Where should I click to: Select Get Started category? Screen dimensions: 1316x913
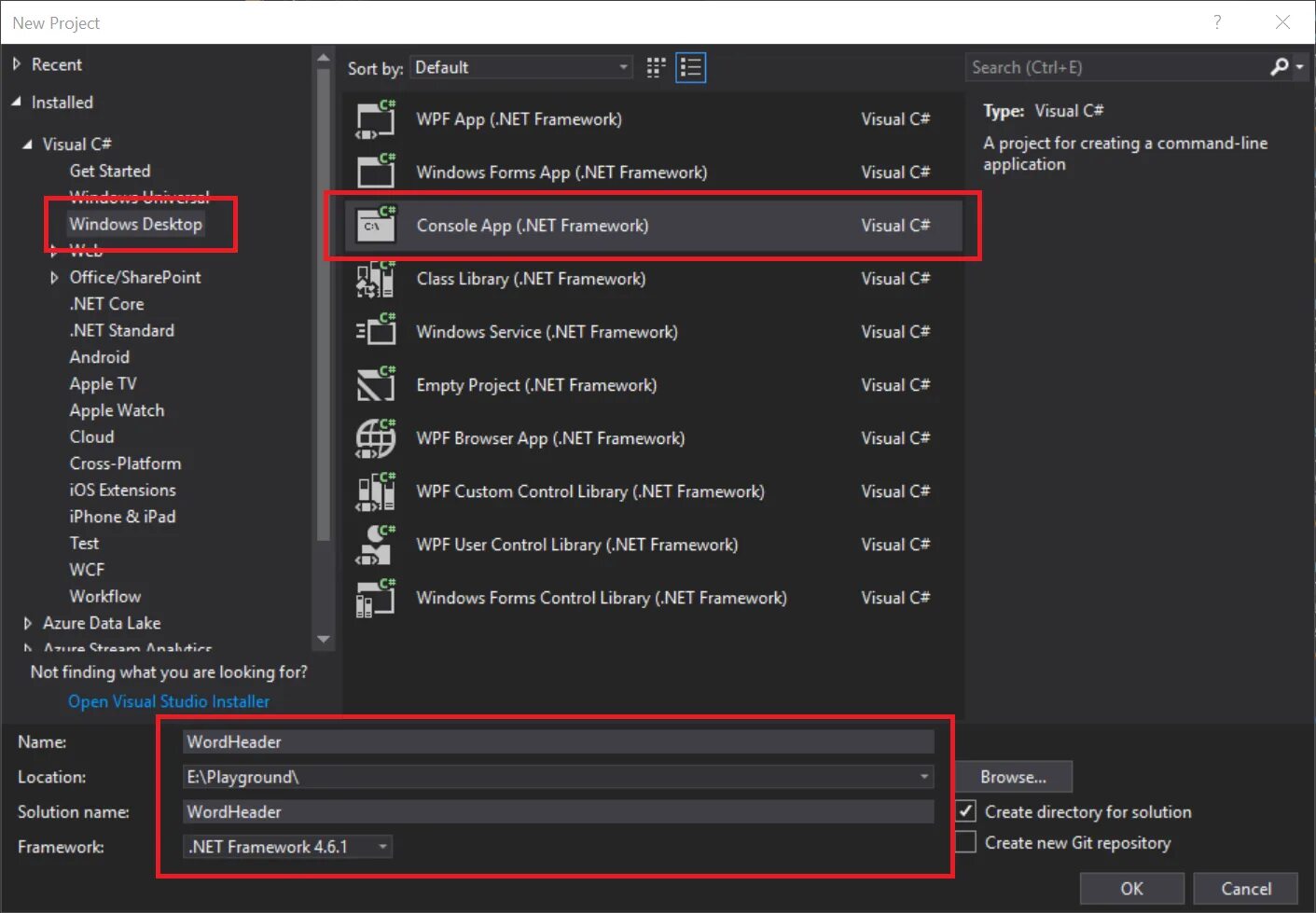110,171
